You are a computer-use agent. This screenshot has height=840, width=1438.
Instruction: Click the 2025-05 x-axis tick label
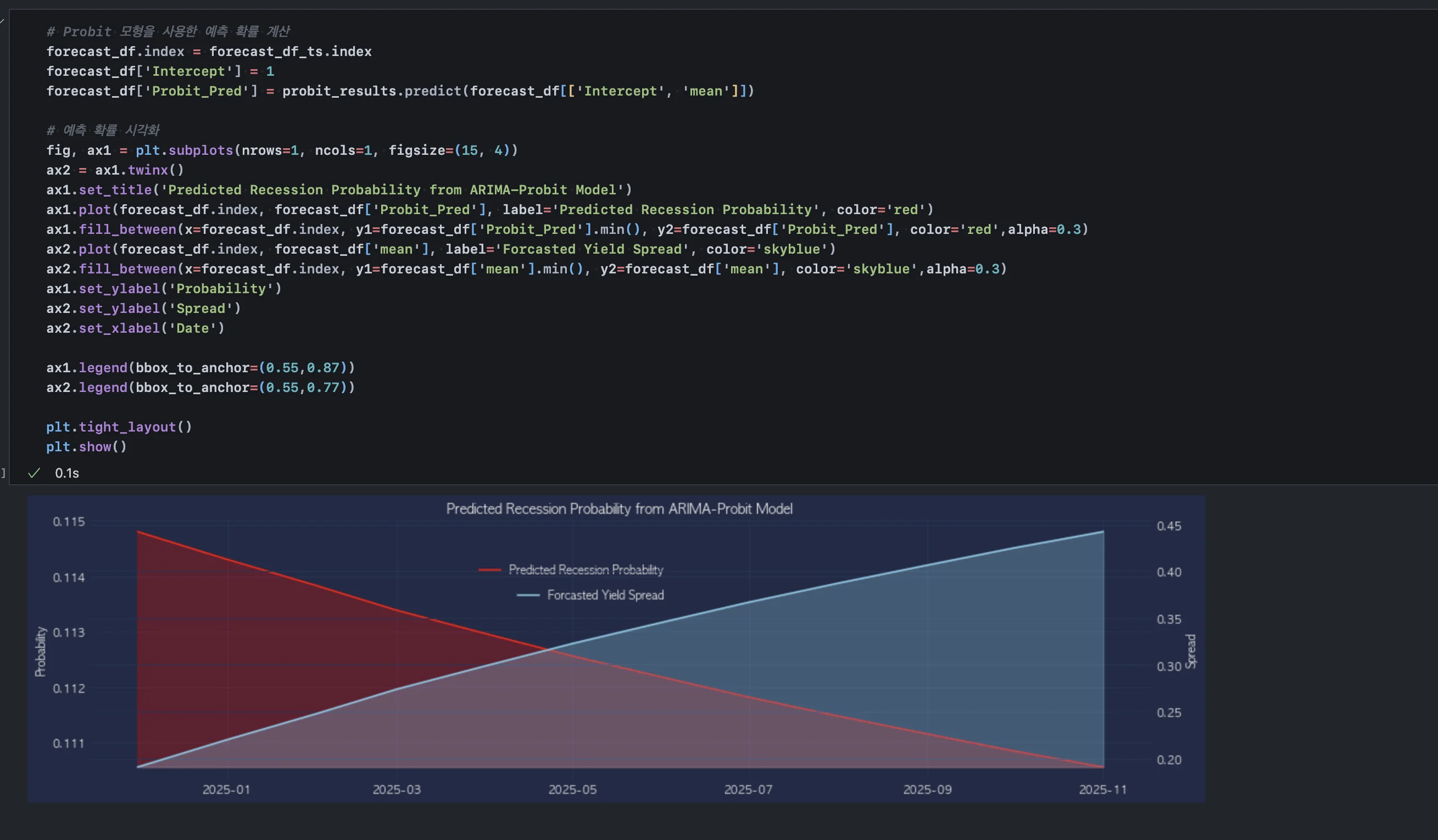[x=572, y=789]
